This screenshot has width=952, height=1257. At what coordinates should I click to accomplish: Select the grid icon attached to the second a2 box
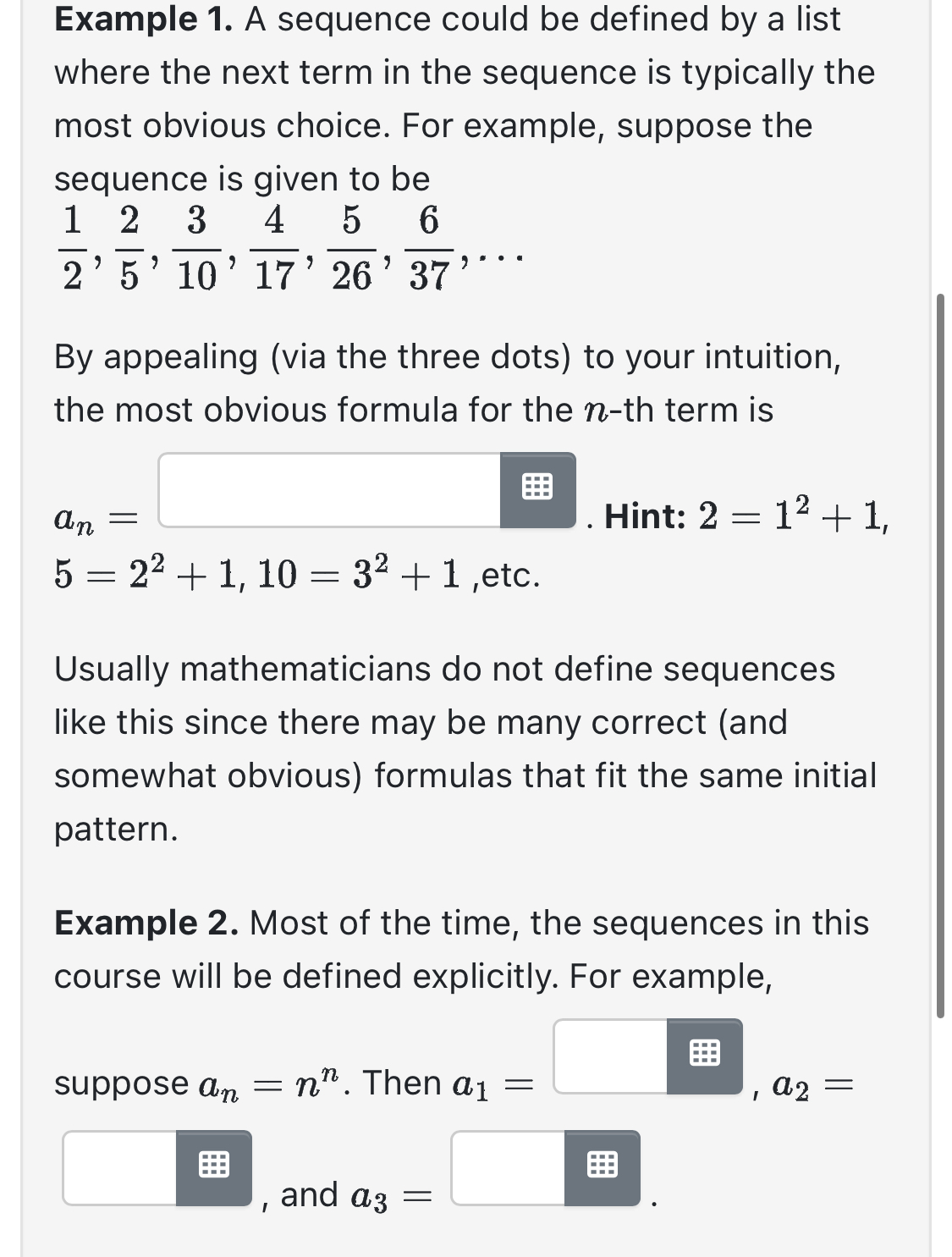pyautogui.click(x=216, y=1166)
